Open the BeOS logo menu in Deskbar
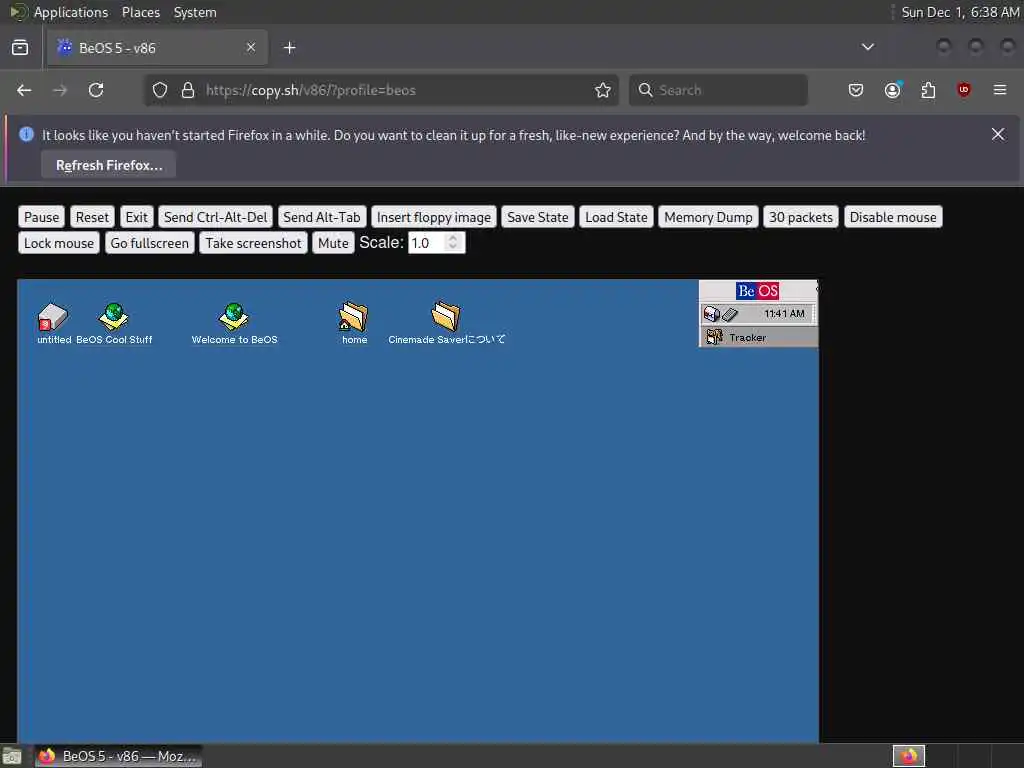1024x768 pixels. [x=757, y=291]
